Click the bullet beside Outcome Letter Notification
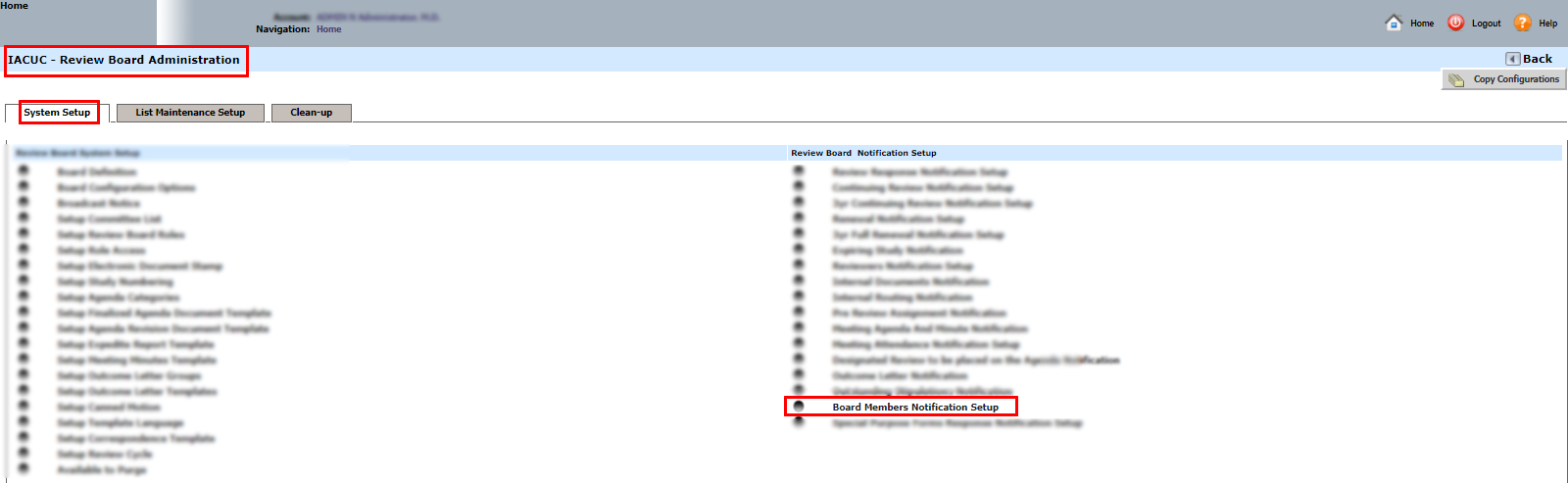 799,374
